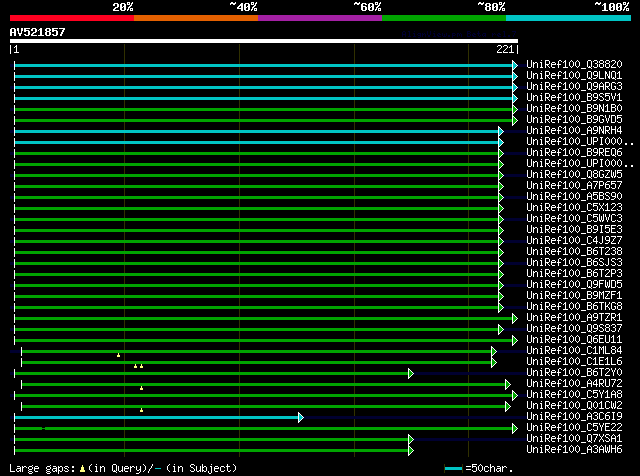Click the gap marker triangle on the C1ML84 row
Image resolution: width=640 pixels, height=476 pixels.
click(x=118, y=355)
